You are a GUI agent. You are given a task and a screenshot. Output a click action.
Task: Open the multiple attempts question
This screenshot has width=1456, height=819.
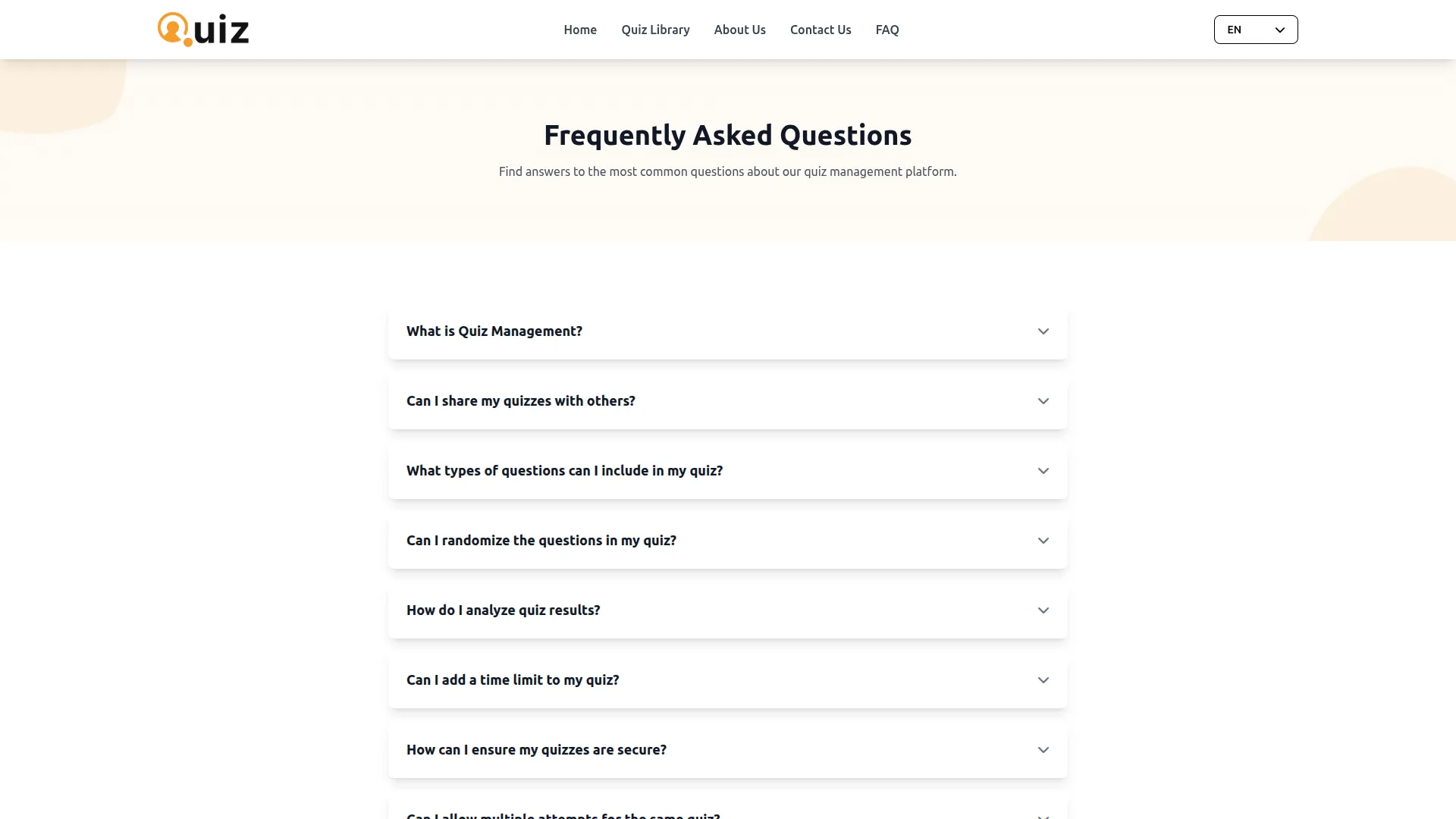(727, 813)
